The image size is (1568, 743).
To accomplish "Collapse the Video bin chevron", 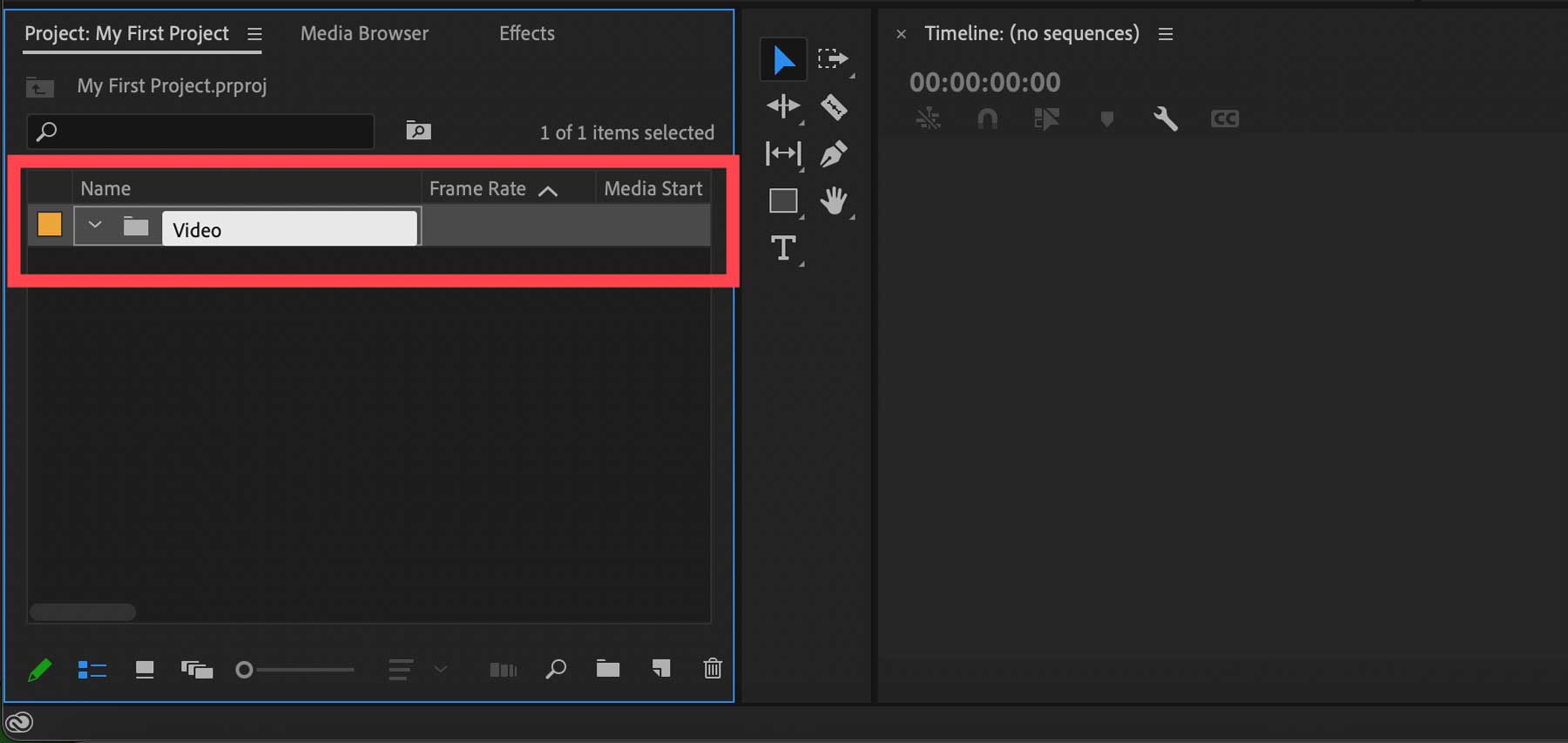I will (x=95, y=226).
